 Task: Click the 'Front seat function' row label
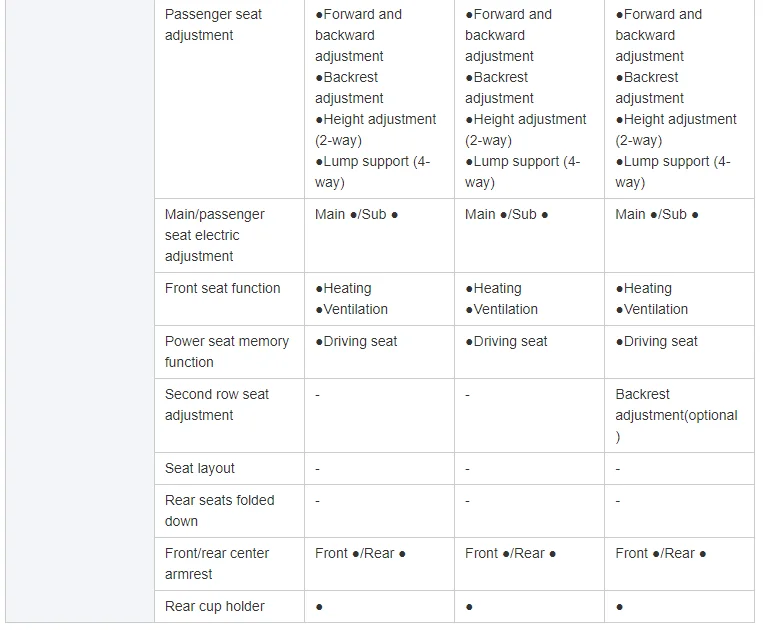(222, 288)
